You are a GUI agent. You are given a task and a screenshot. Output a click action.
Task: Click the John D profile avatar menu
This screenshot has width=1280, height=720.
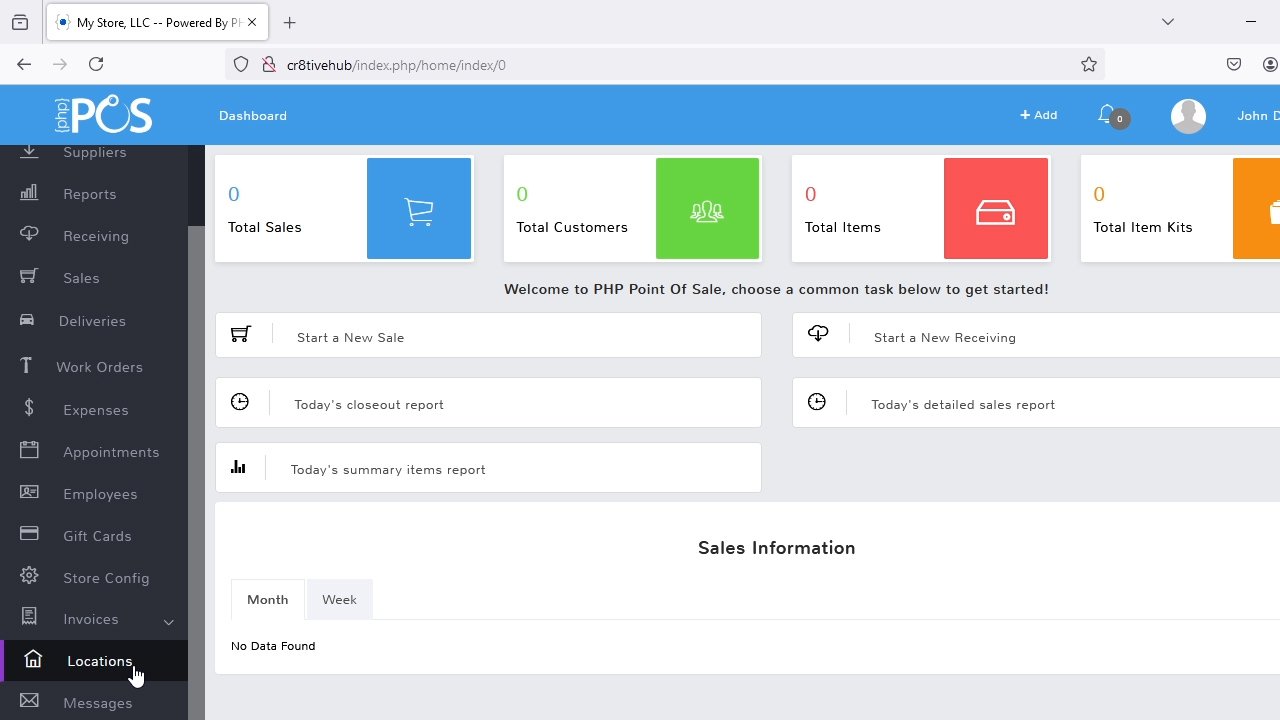[1188, 115]
